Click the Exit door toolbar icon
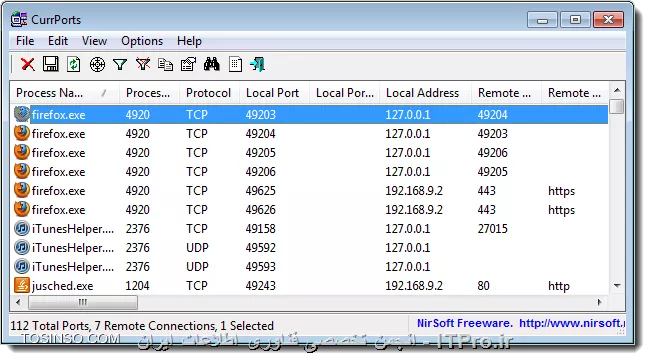 click(257, 64)
